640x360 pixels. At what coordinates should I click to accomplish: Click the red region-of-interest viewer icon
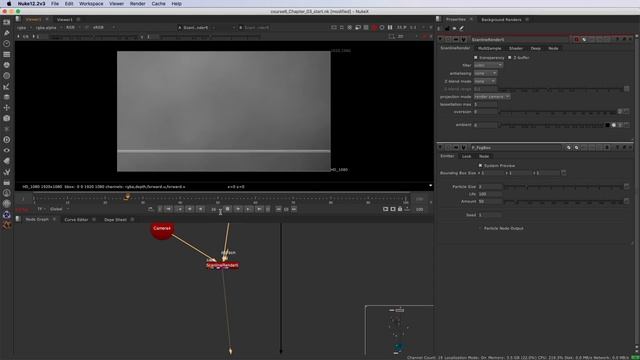(x=374, y=27)
